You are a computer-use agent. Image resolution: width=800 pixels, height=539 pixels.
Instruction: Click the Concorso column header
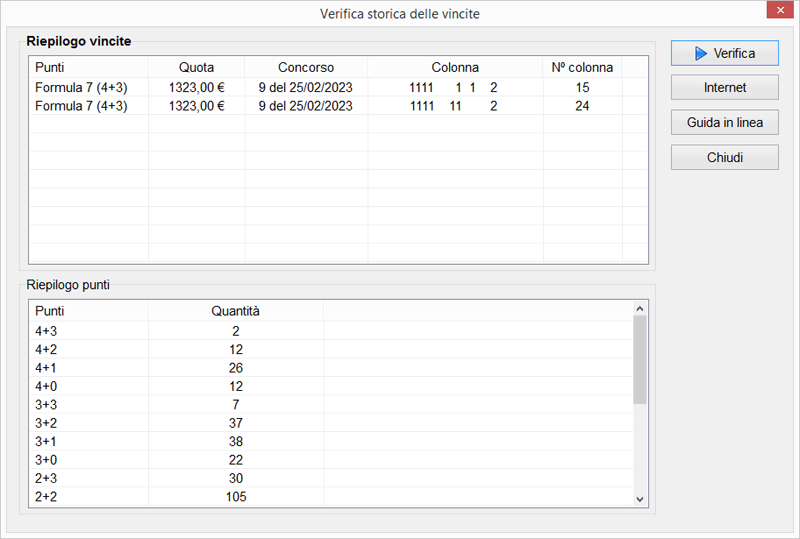pos(306,67)
